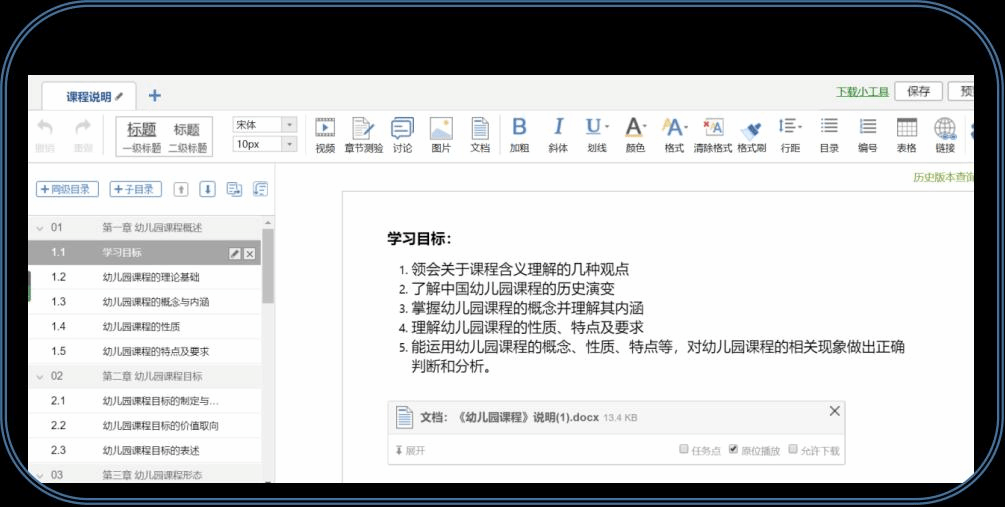
Task: Check the 允许下载 option
Action: point(793,450)
